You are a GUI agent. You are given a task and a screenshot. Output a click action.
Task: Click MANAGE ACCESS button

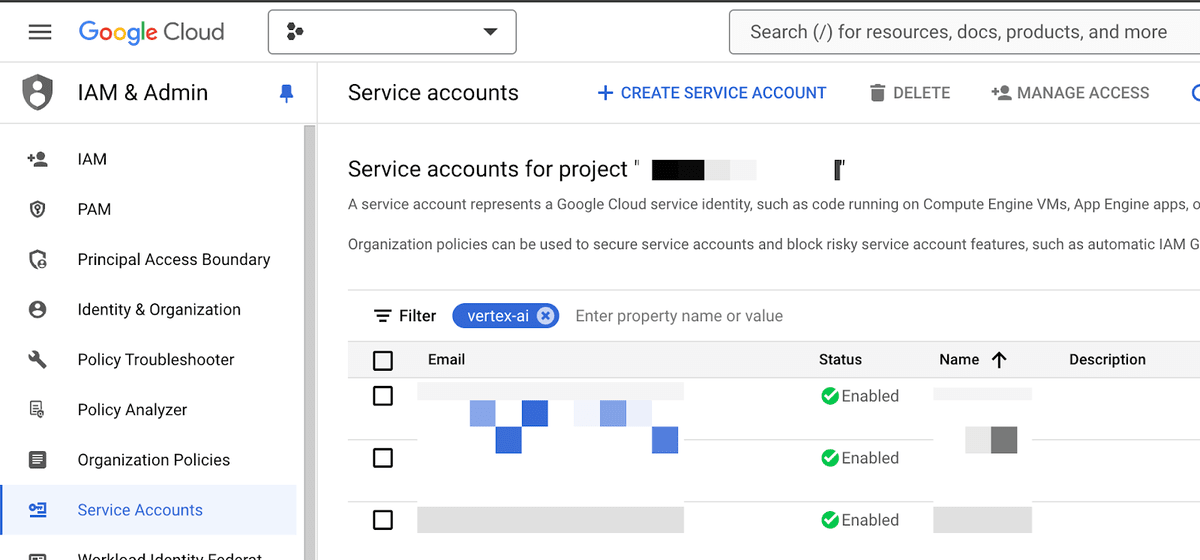pos(1070,93)
